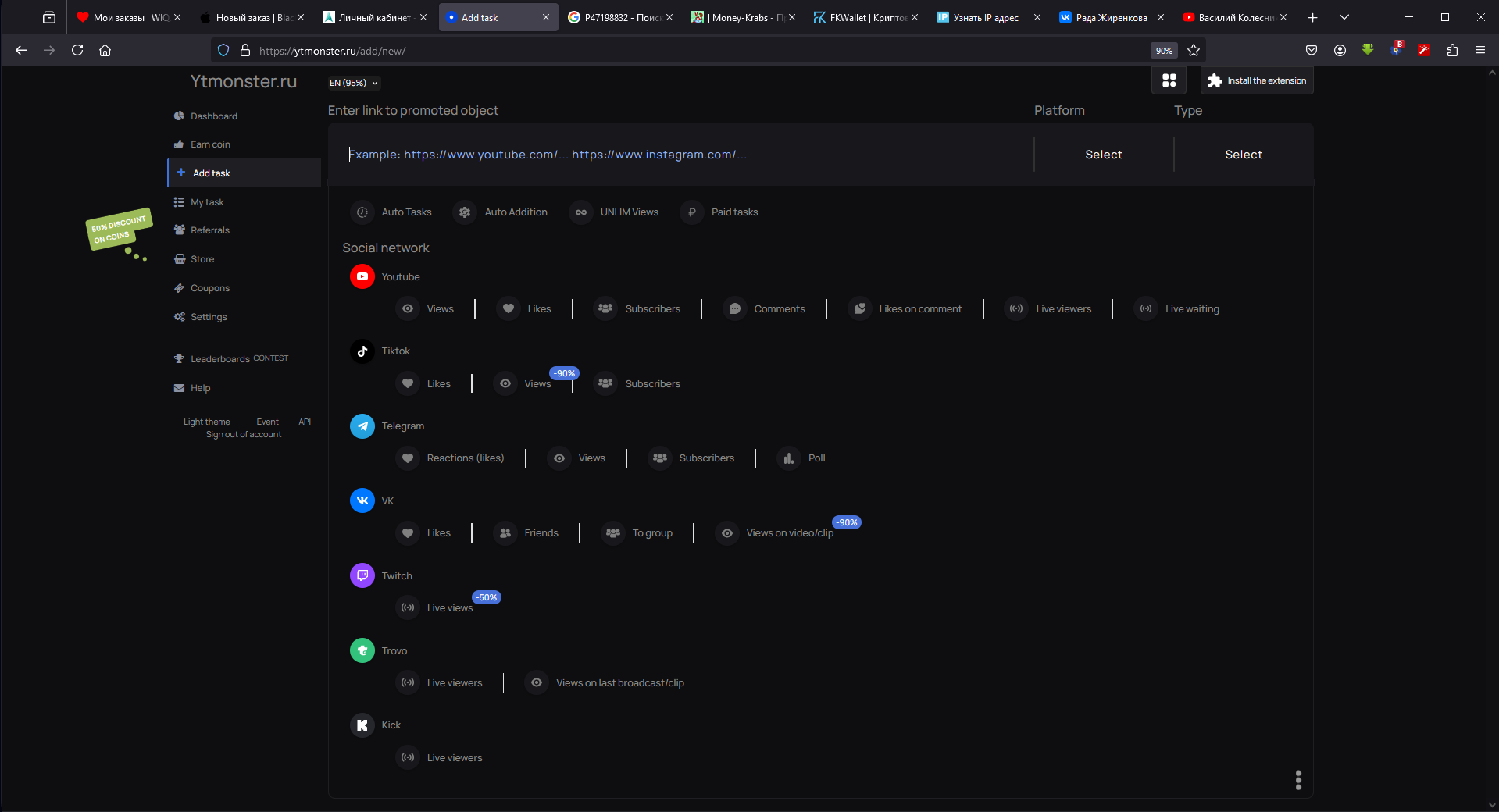Viewport: 1499px width, 812px height.
Task: Click the Twitch logo icon
Action: click(x=362, y=575)
